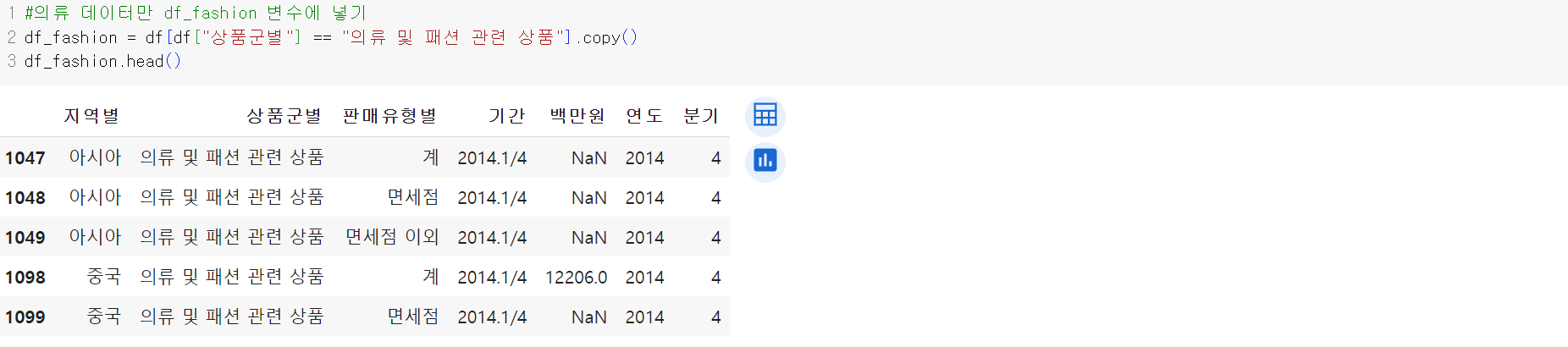The width and height of the screenshot is (1568, 347).
Task: Click 면세점 cell in row 1099
Action: click(413, 317)
